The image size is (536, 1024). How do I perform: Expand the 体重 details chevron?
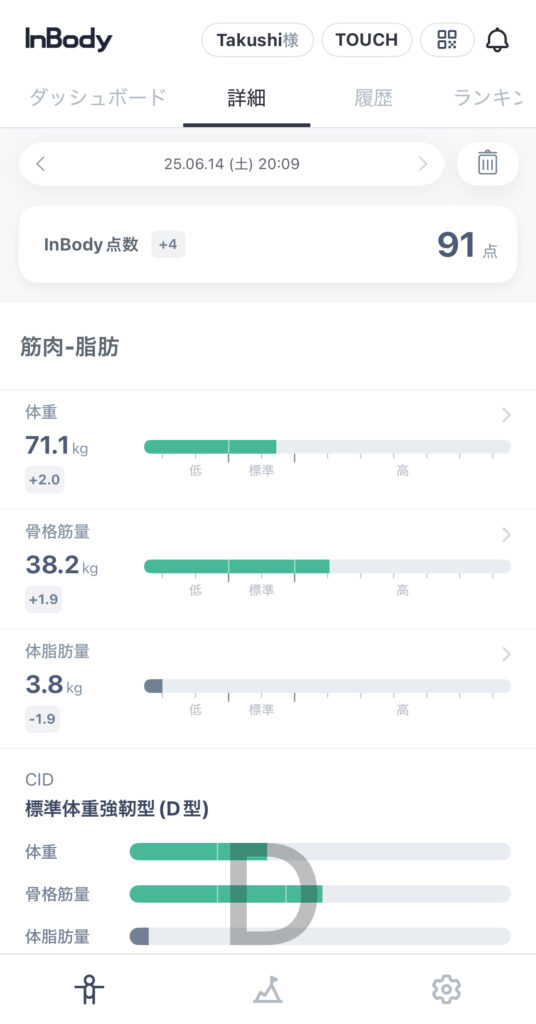506,415
